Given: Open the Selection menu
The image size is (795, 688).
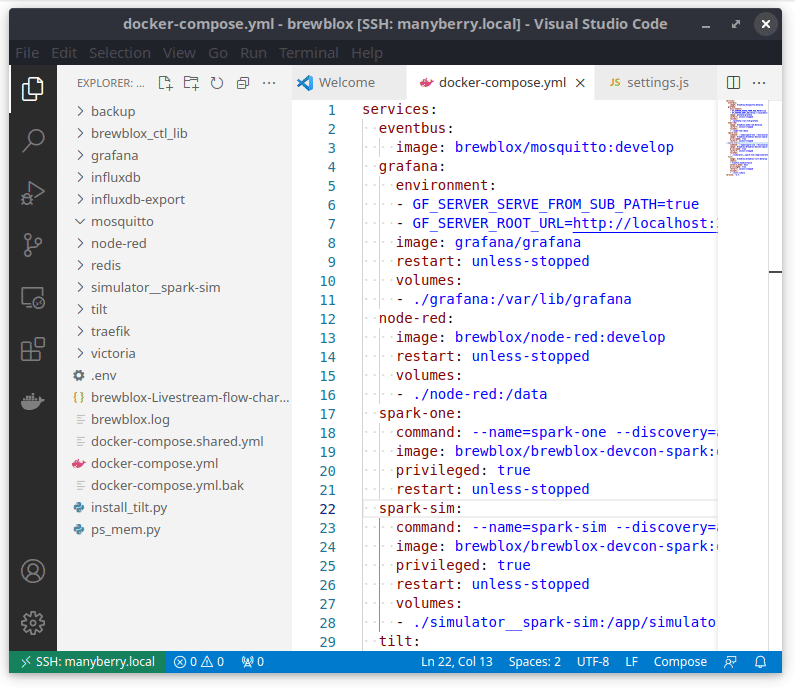Looking at the screenshot, I should tap(120, 53).
